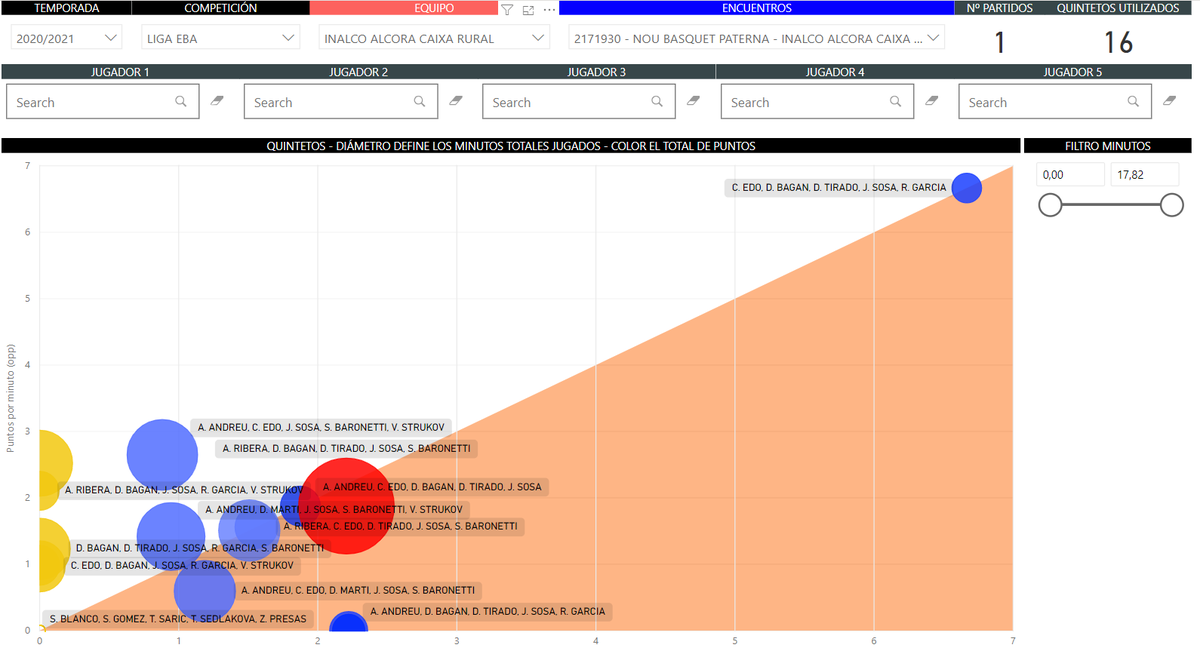Click the QUINTETOS UTILIZADOS value 16
The height and width of the screenshot is (654, 1200).
pyautogui.click(x=1118, y=42)
